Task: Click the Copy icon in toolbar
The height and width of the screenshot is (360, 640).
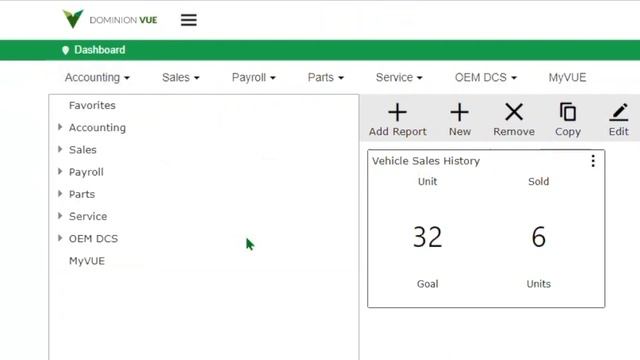Action: [x=568, y=112]
